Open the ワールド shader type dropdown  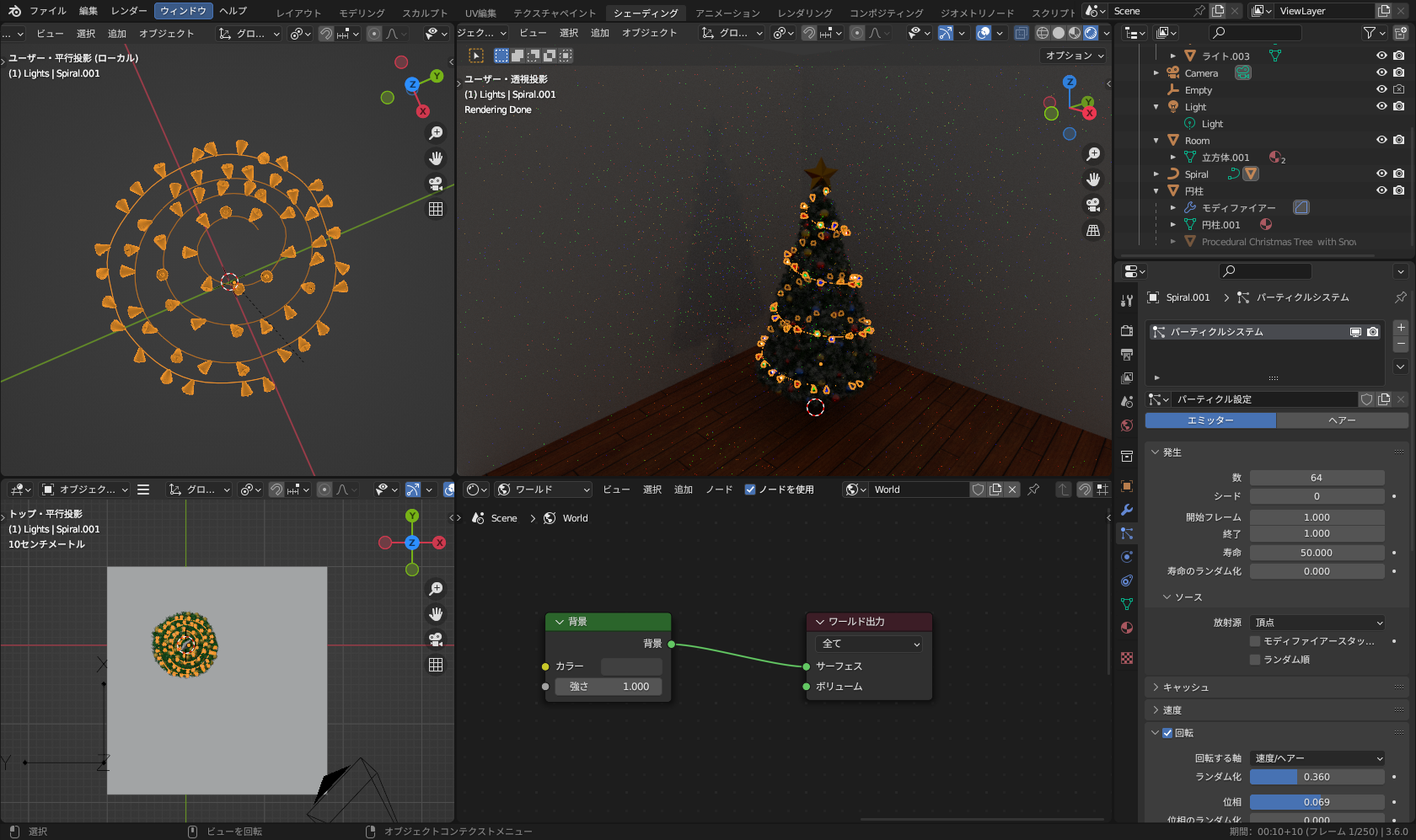coord(543,490)
